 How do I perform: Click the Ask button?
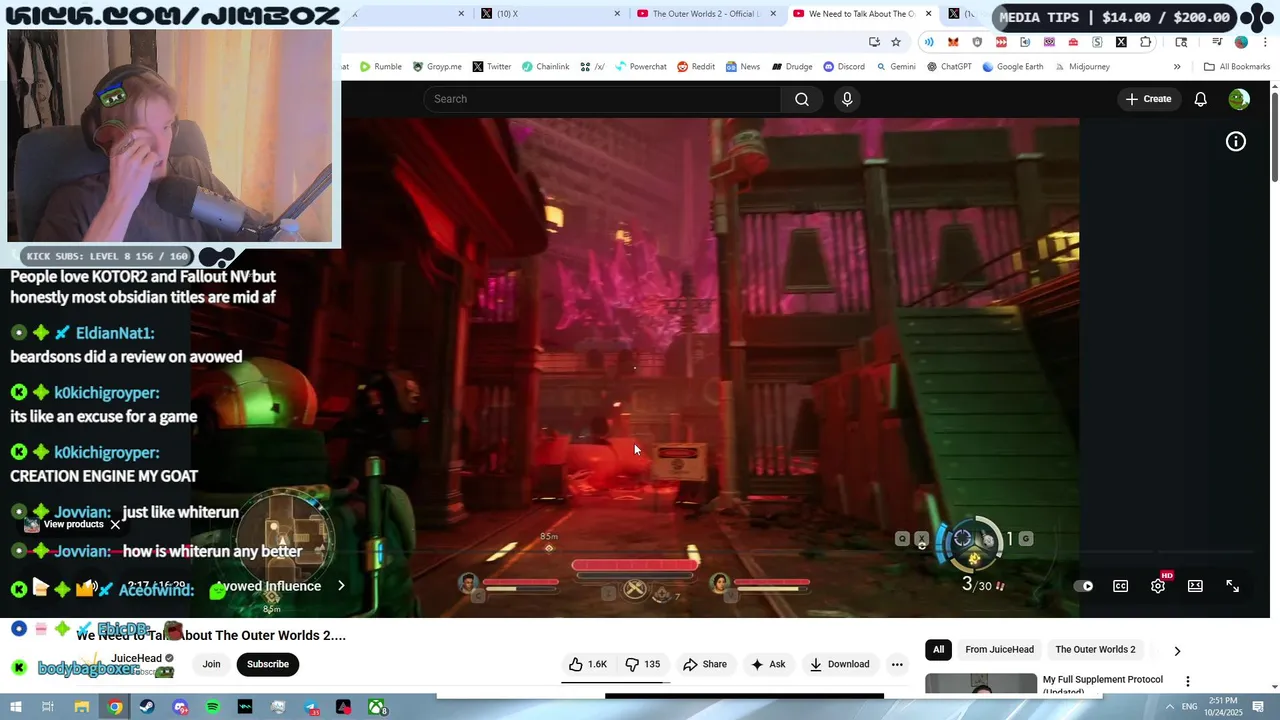(768, 664)
